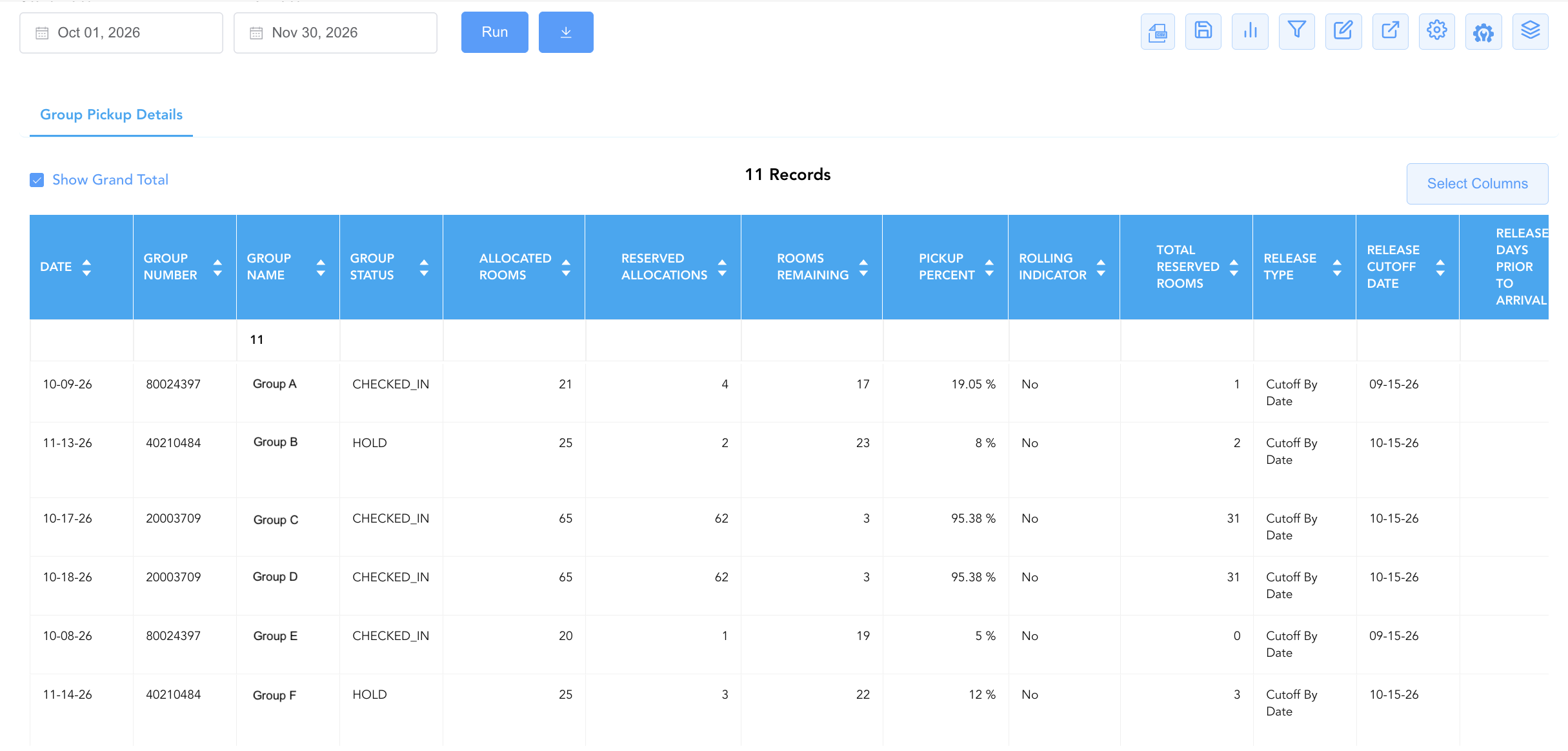Viewport: 1568px width, 751px height.
Task: Open the settings gear icon
Action: 1436,32
